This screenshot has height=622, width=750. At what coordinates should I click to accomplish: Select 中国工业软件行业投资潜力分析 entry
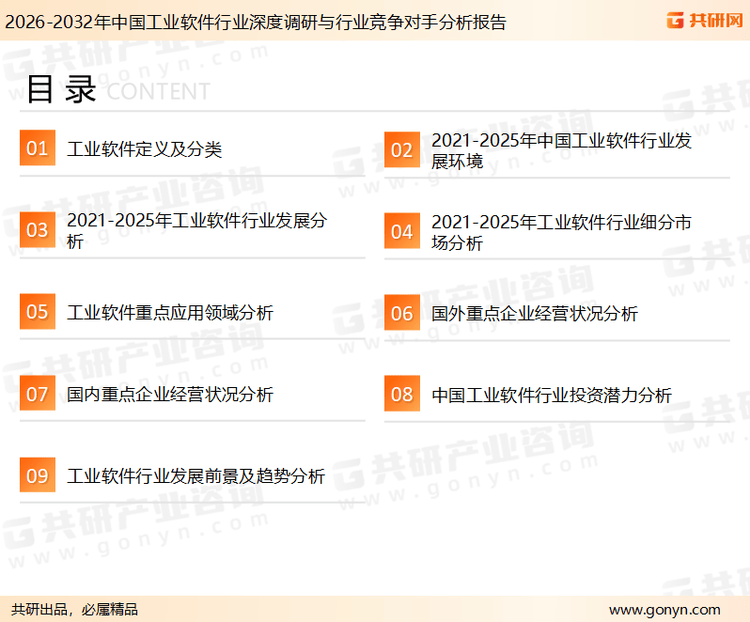[x=551, y=395]
